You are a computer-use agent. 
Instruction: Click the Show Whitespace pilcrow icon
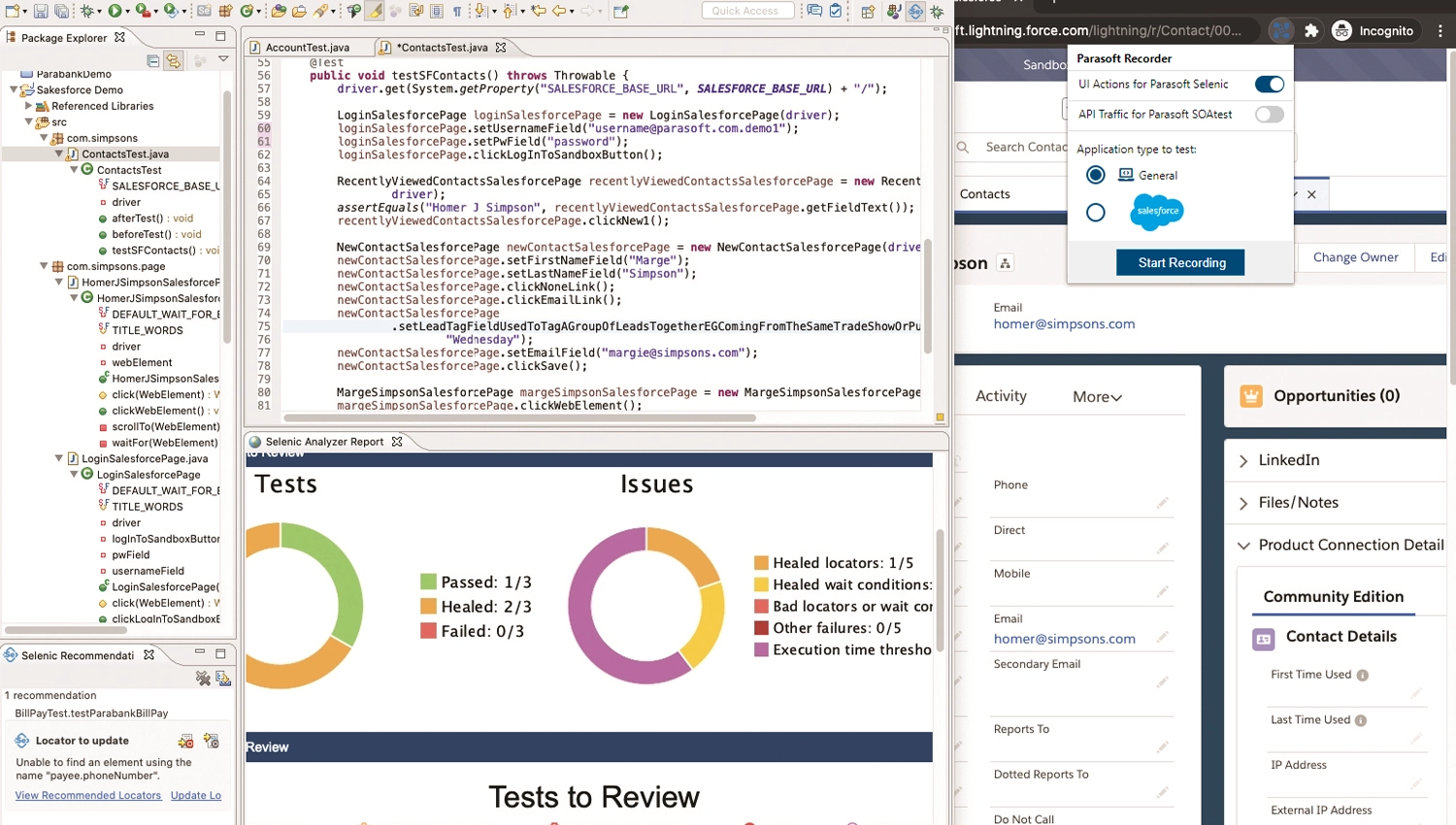[x=457, y=12]
